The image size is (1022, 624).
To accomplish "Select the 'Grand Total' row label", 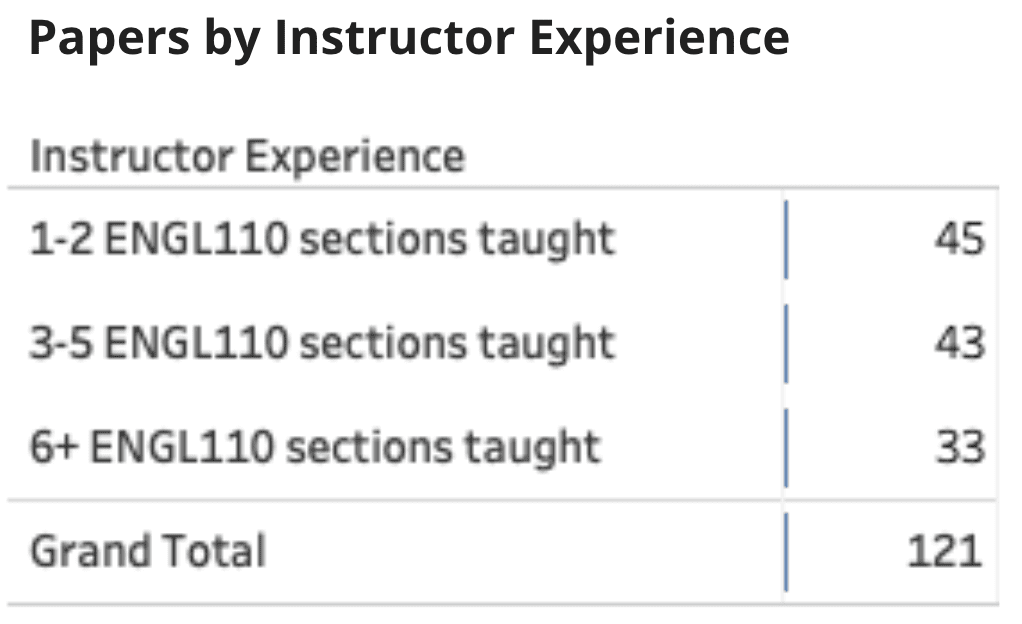I will coord(148,552).
